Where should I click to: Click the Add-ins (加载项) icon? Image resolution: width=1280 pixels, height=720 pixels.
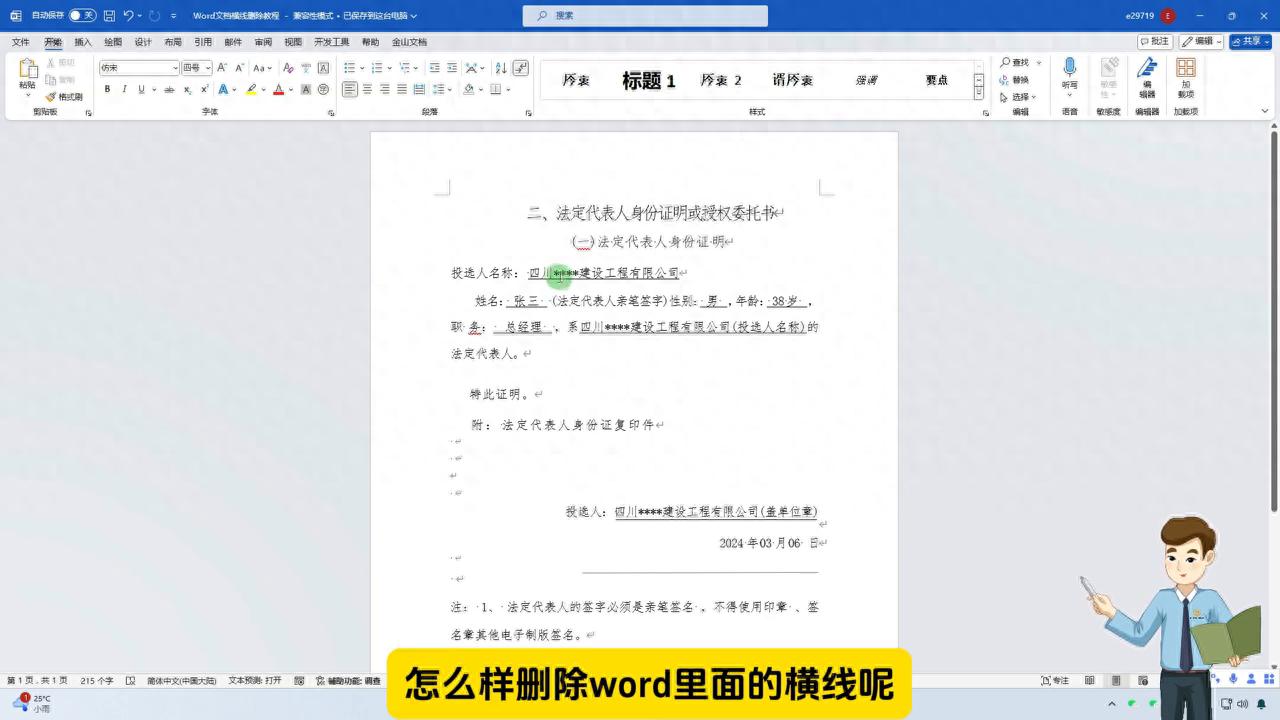coord(1187,72)
